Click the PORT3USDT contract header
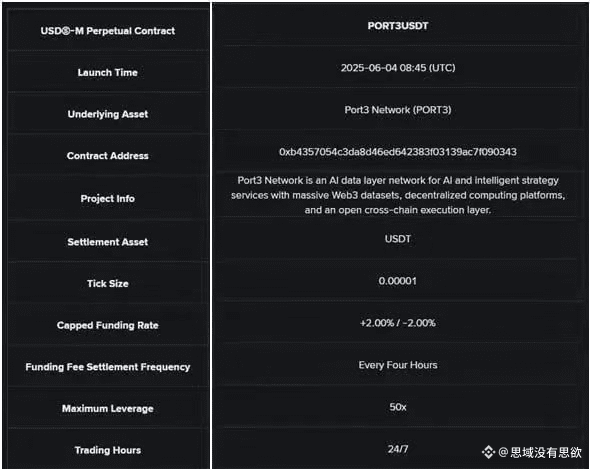 click(x=398, y=26)
